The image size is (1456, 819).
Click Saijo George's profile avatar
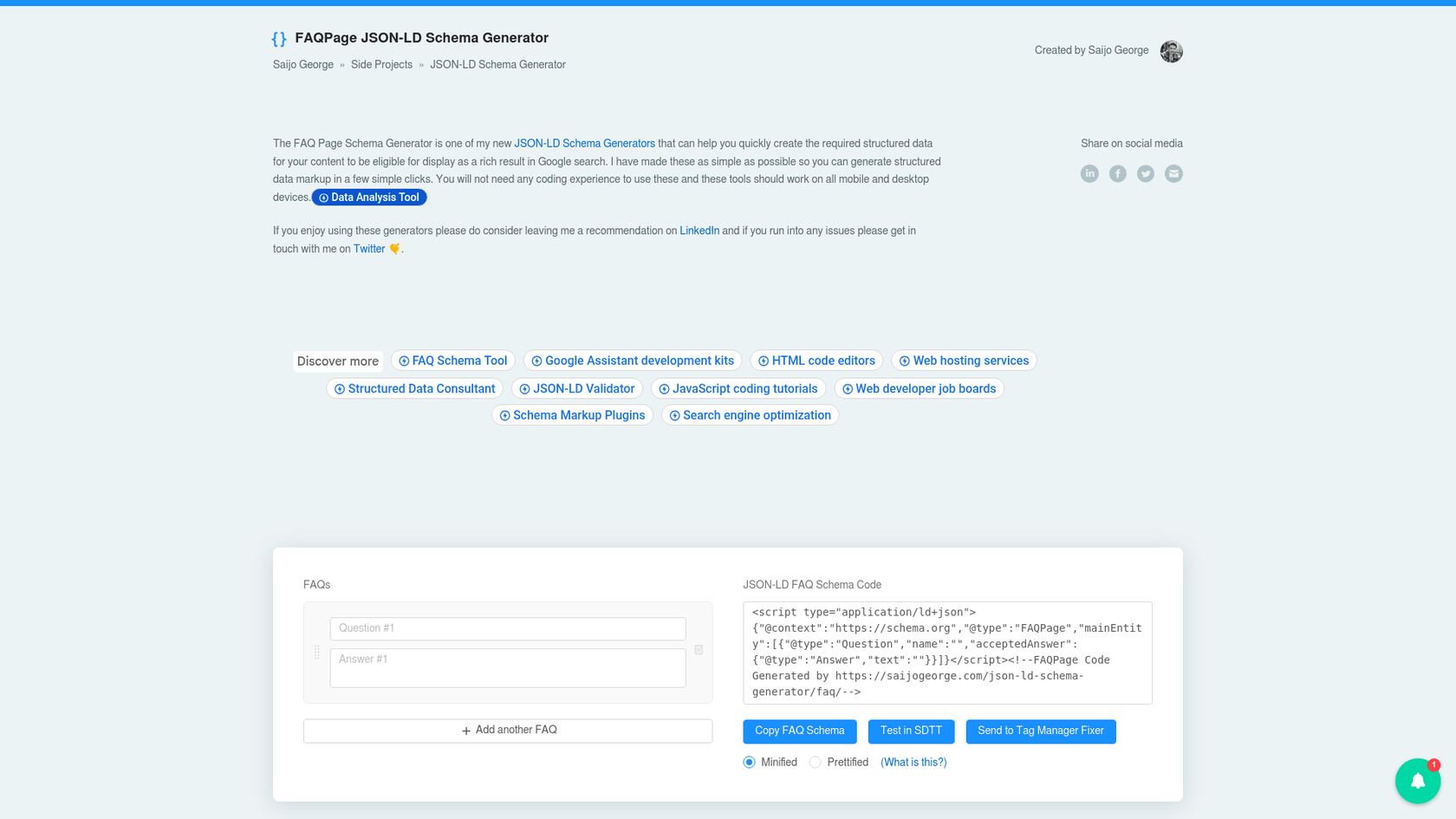coord(1171,51)
